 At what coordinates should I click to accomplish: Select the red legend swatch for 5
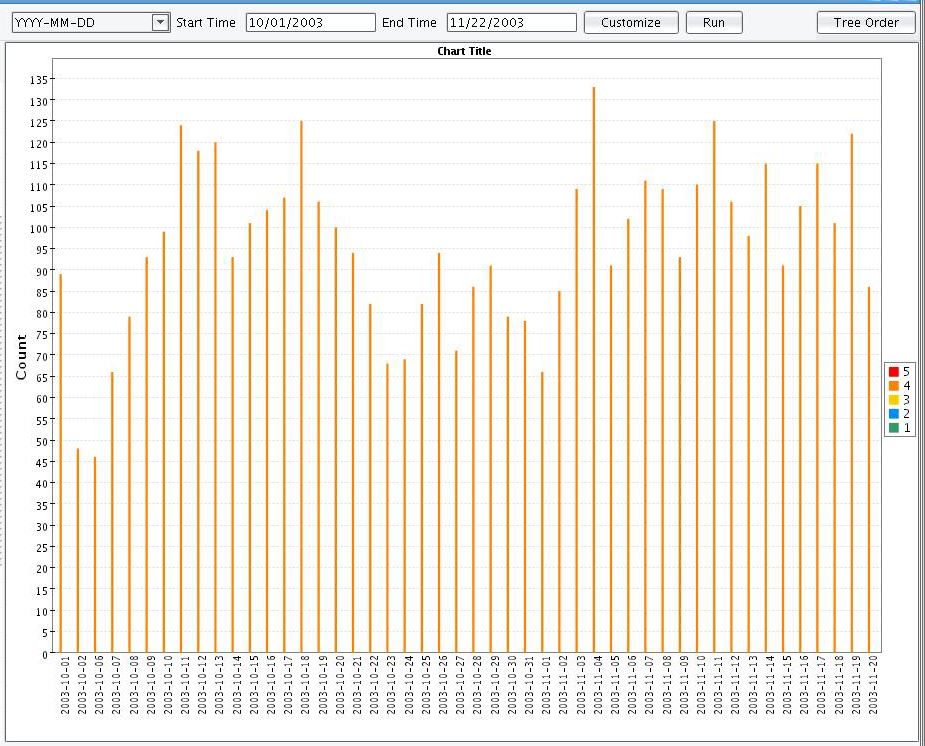[894, 372]
